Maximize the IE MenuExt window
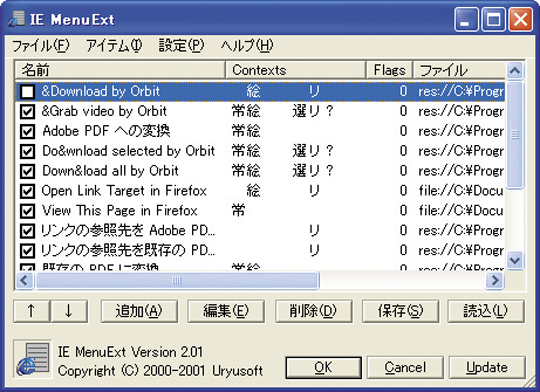 coord(493,19)
